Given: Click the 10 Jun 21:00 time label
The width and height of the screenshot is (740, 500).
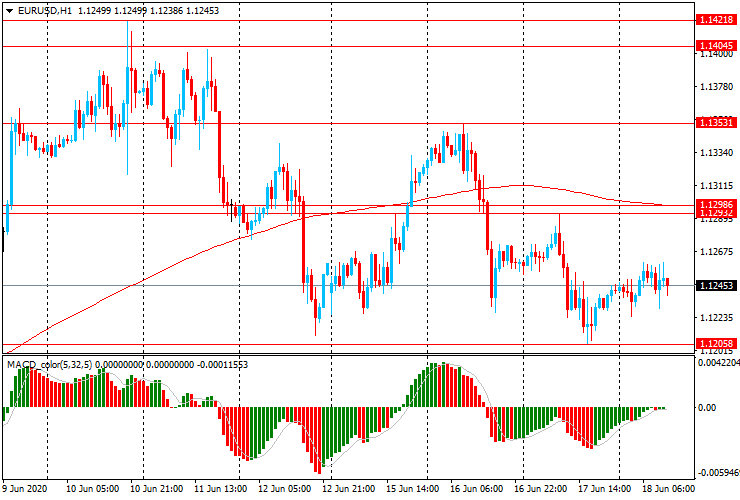Looking at the screenshot, I should coord(156,488).
